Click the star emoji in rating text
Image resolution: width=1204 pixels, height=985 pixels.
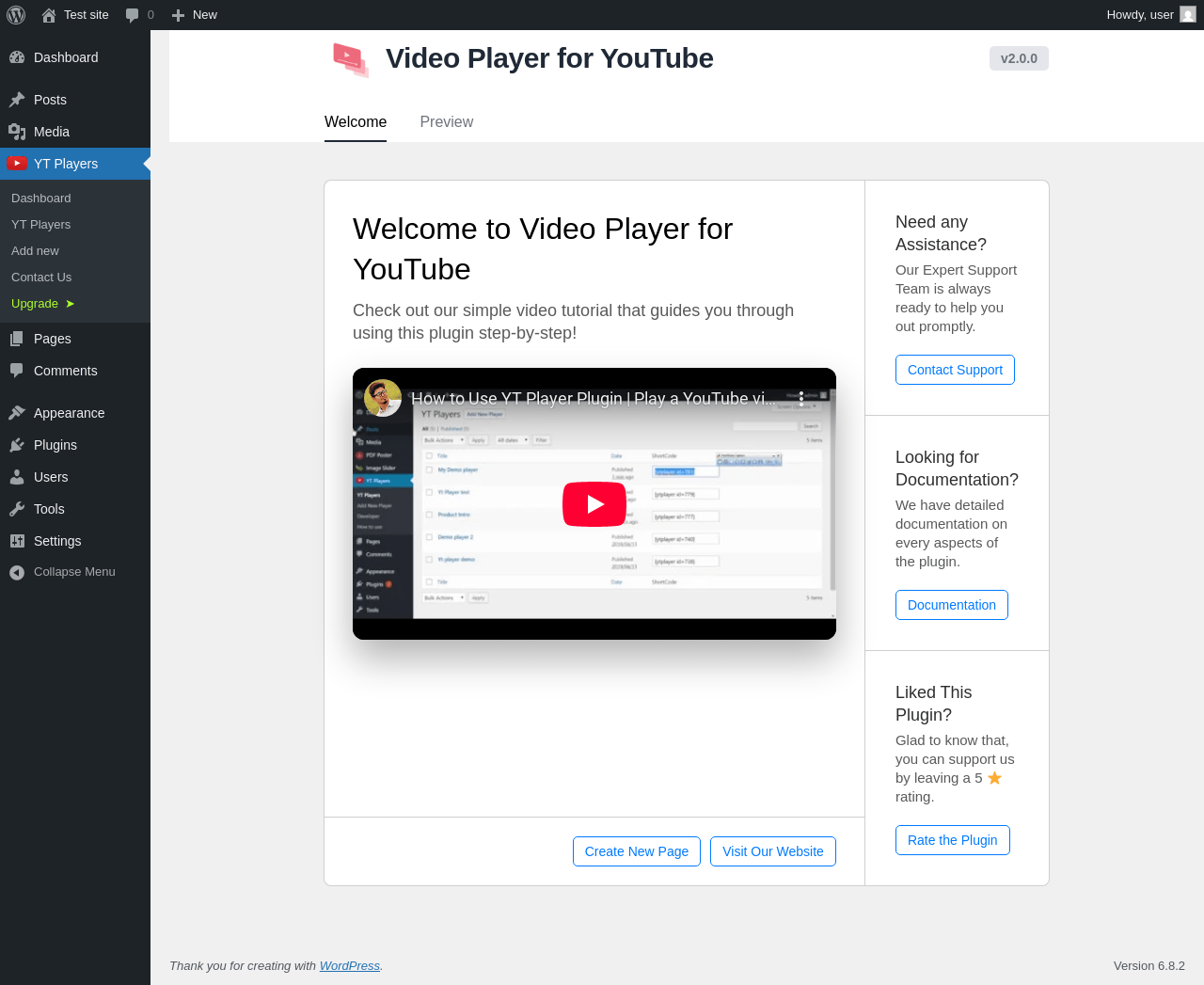pos(995,778)
